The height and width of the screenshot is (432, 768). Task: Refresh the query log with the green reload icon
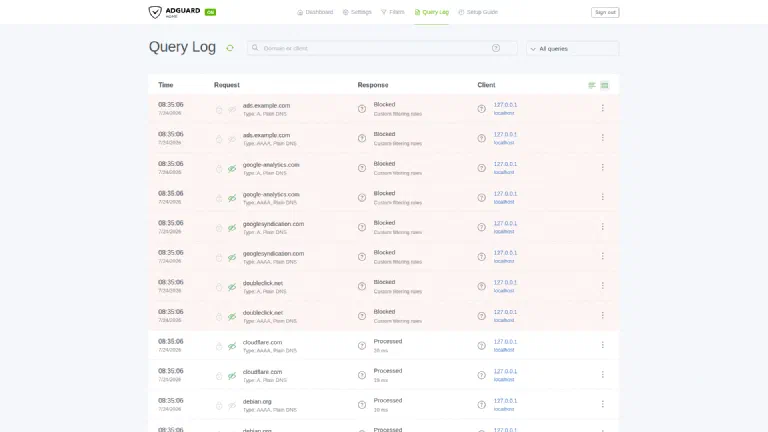tap(230, 48)
